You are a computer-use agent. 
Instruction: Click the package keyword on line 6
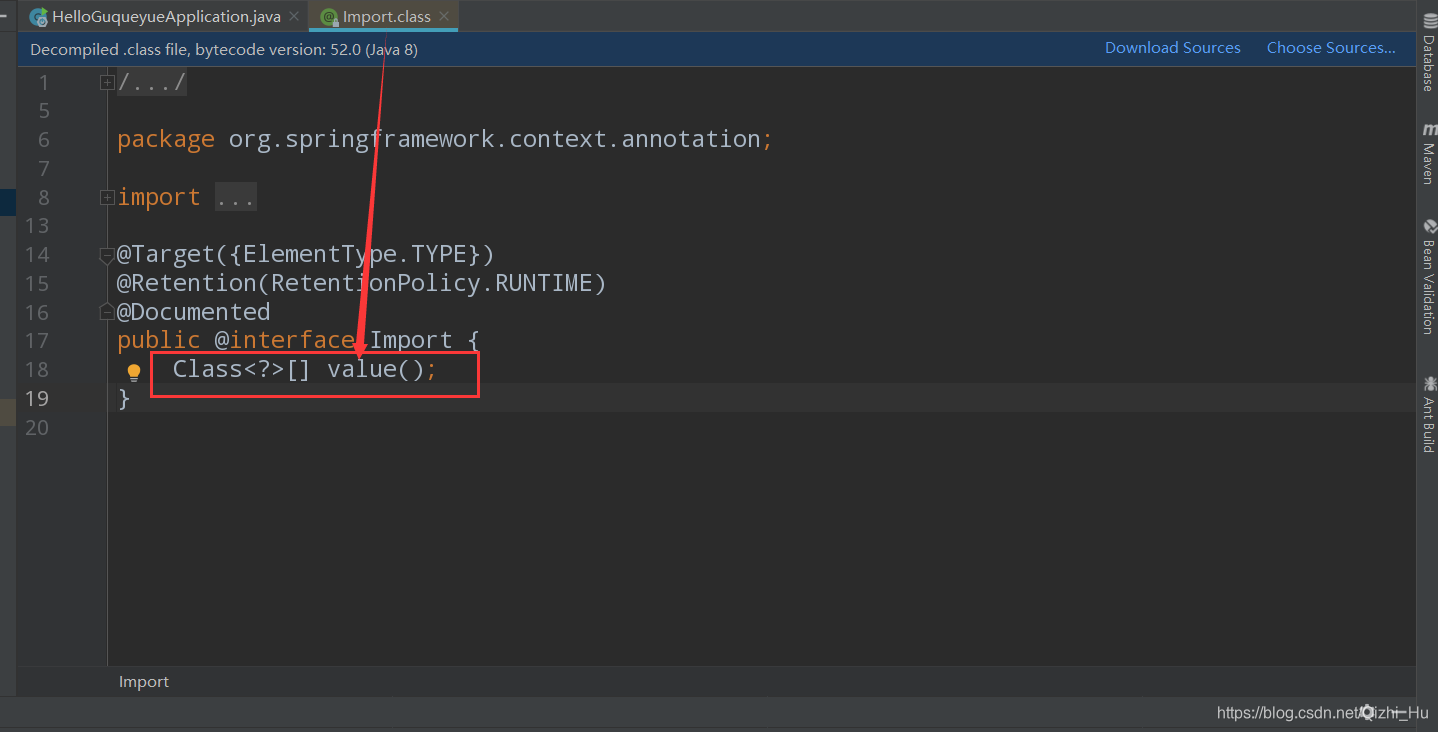(x=166, y=139)
